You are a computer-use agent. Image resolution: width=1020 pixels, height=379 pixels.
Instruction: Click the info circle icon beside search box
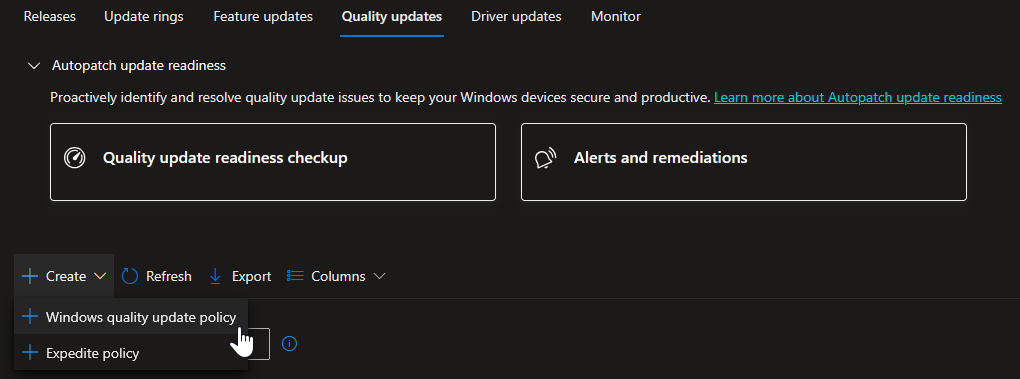point(289,343)
